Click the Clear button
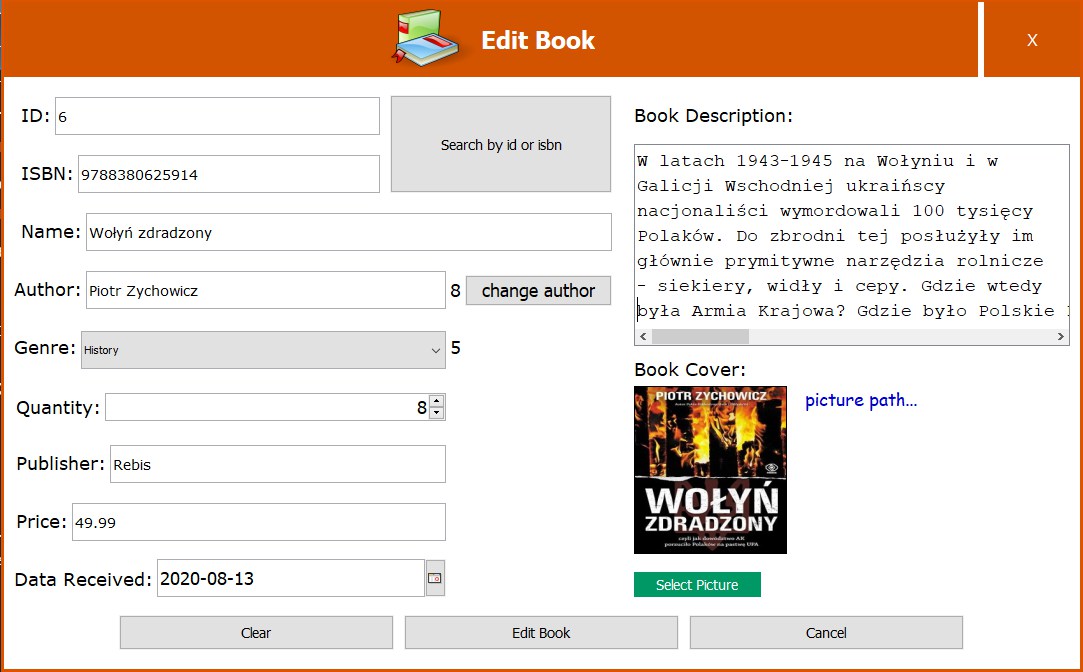1083x672 pixels. point(256,633)
